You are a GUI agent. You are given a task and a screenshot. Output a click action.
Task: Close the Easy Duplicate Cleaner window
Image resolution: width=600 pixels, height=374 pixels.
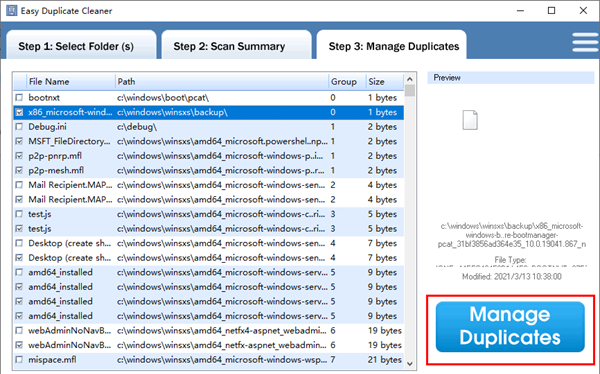[583, 11]
